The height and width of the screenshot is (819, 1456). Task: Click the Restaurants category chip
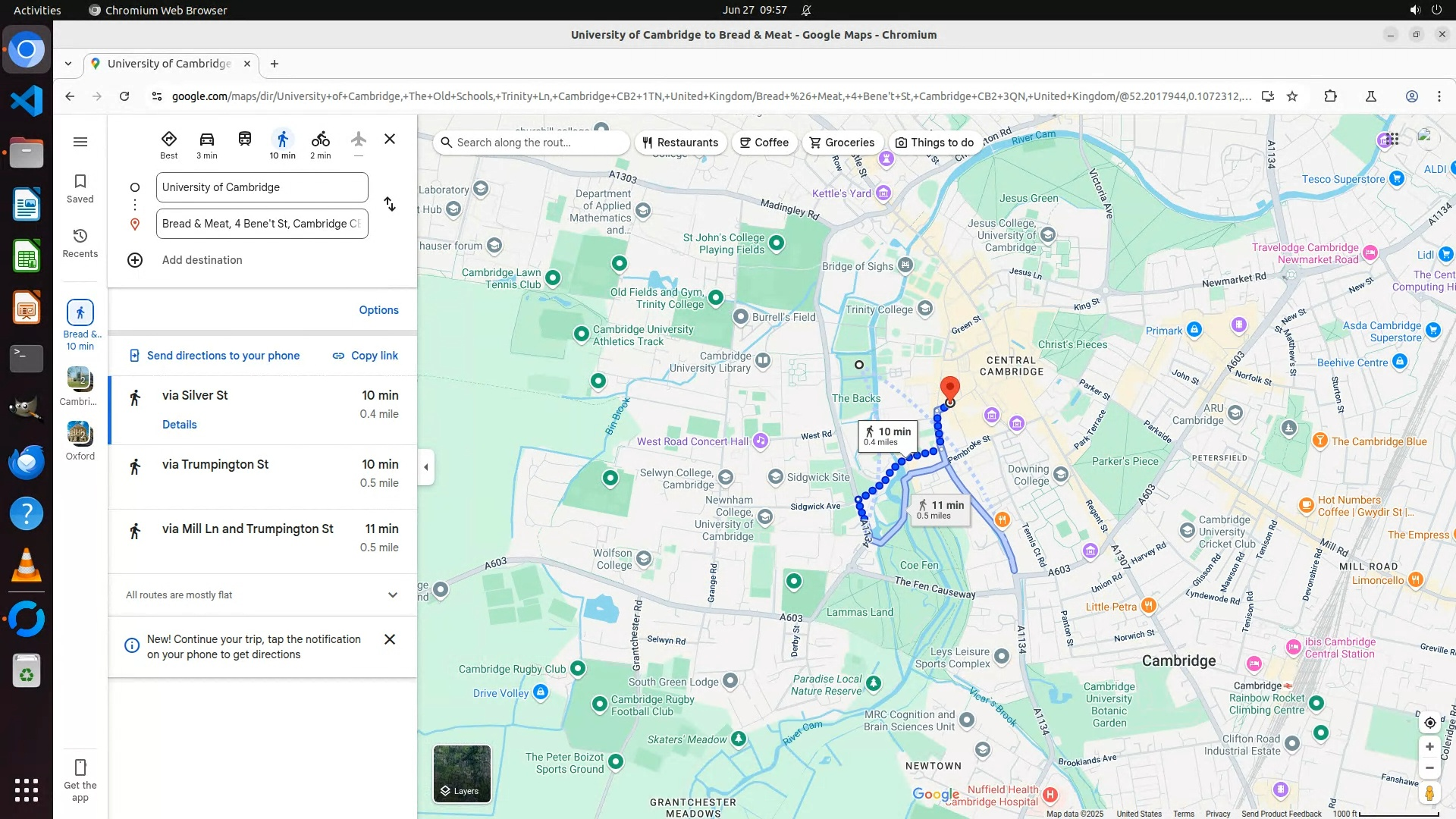[680, 143]
